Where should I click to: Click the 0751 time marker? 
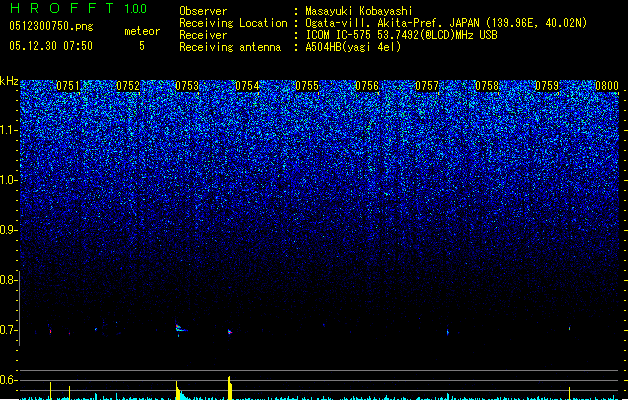pos(68,86)
